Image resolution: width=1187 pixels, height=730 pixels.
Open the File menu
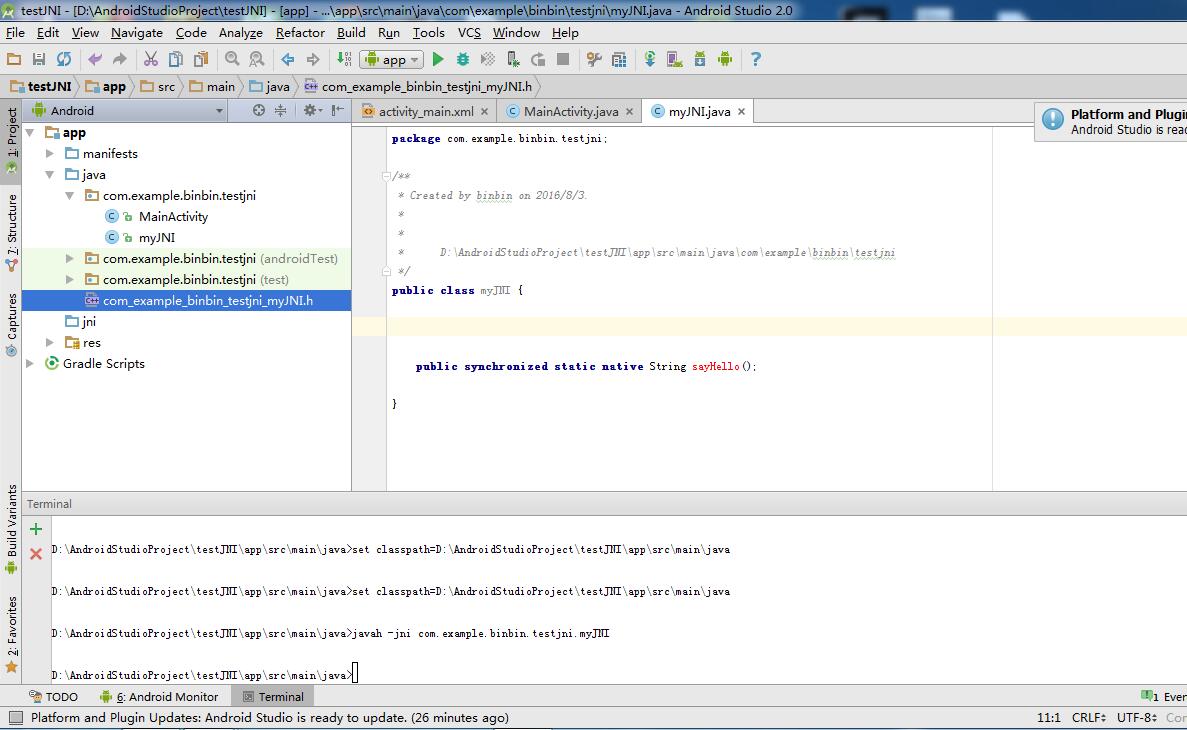(15, 33)
